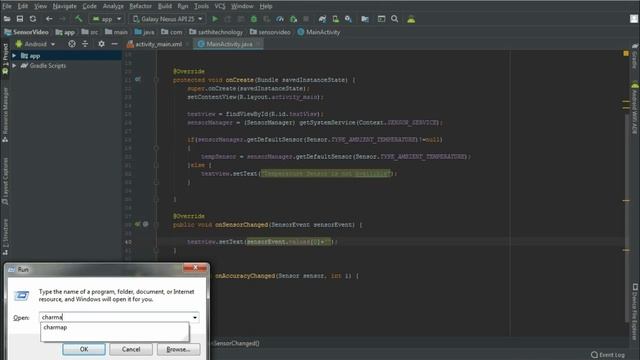640x360 pixels.
Task: Click Browse... in the Run dialog
Action: [178, 349]
